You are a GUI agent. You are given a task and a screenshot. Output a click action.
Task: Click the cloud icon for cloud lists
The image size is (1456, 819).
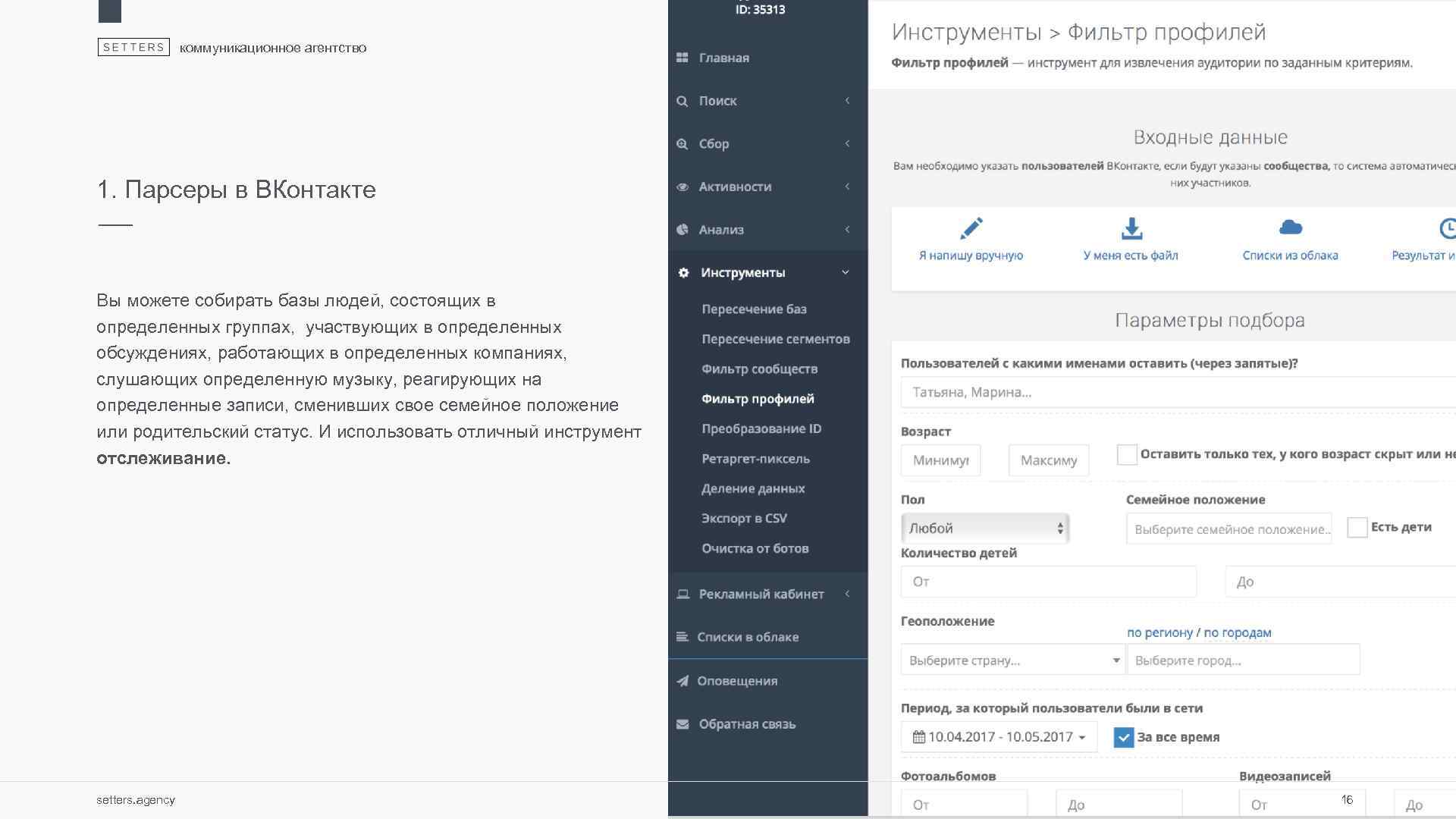(1290, 227)
